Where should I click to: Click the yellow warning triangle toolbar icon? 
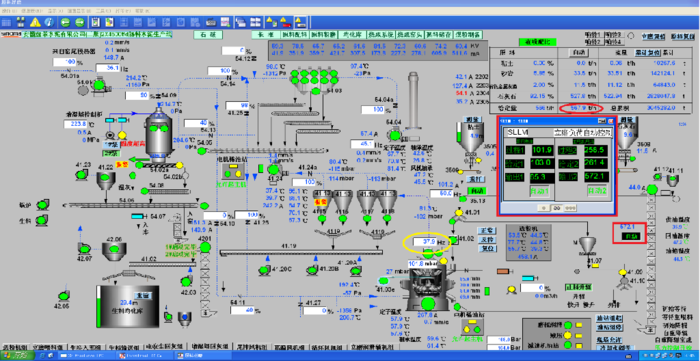point(35,22)
